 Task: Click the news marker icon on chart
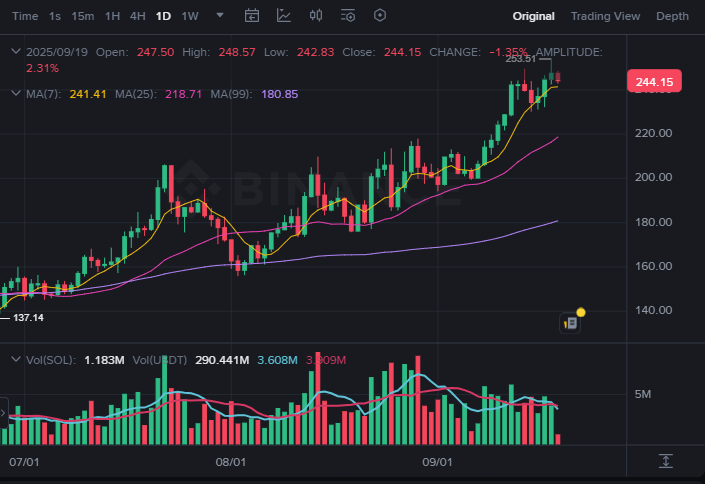(x=571, y=322)
